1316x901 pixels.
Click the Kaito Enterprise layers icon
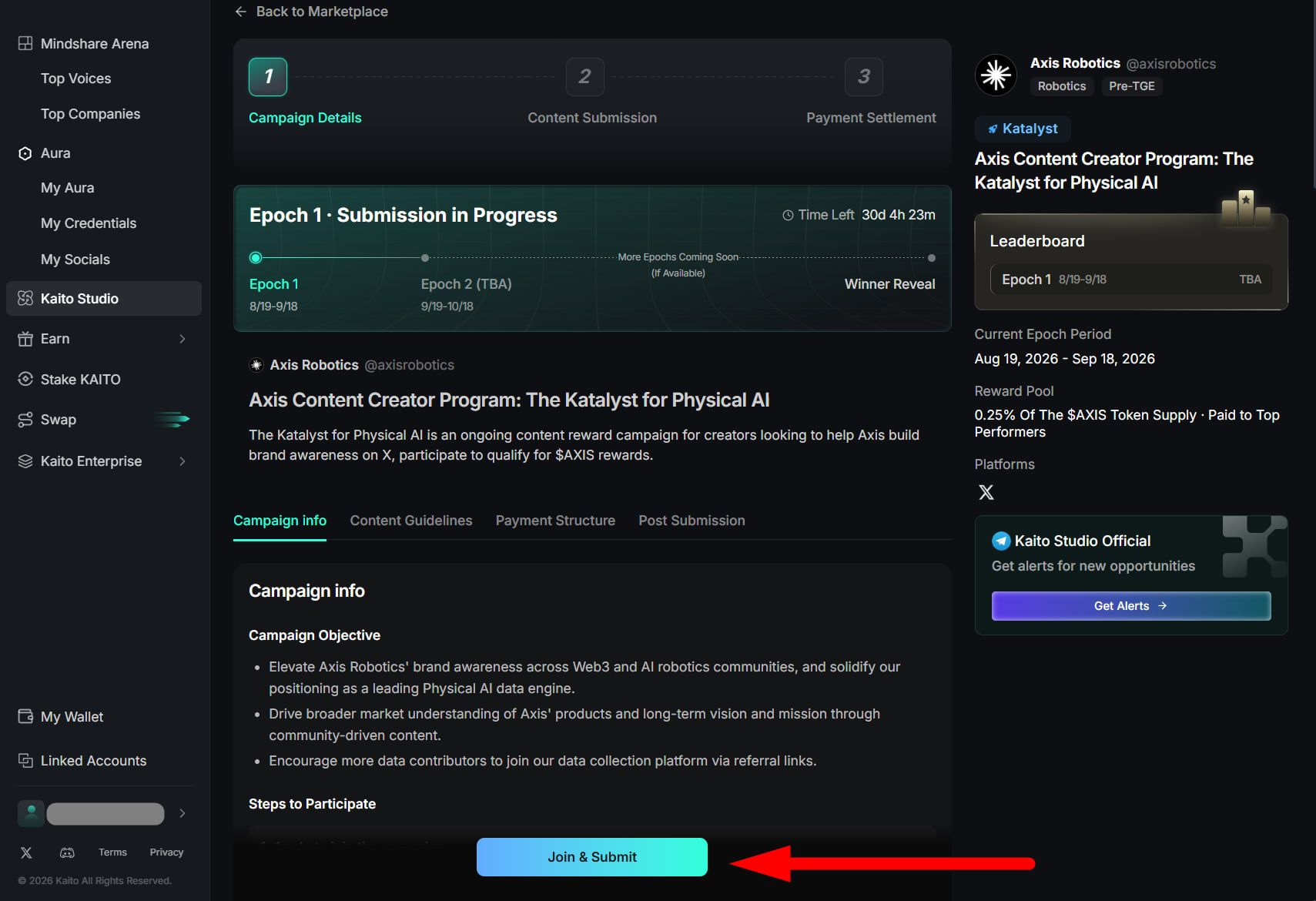click(25, 461)
